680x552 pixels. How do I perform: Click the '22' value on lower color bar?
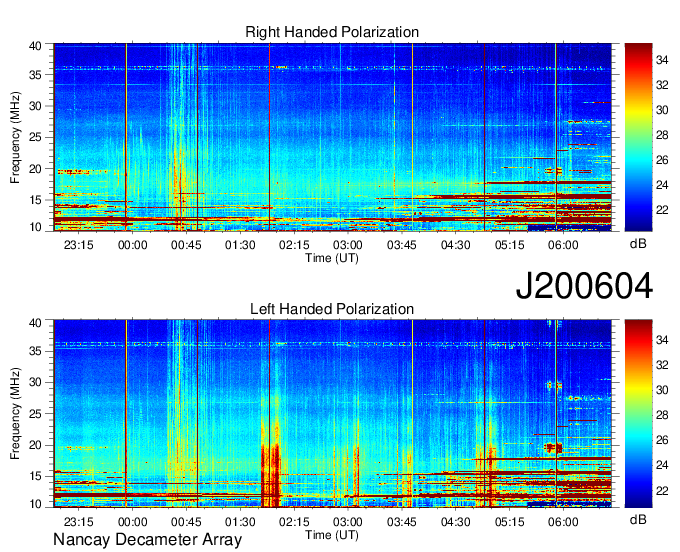click(662, 490)
